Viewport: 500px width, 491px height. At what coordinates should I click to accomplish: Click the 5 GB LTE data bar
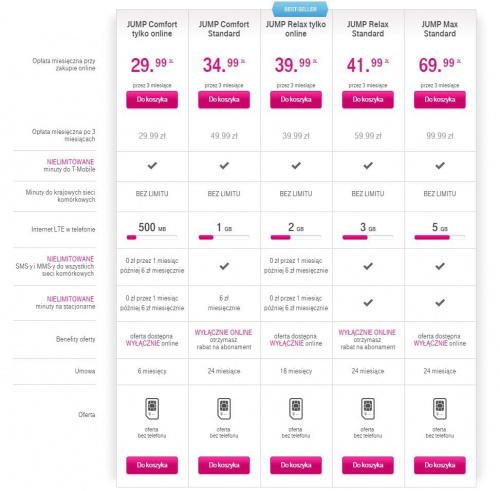[x=440, y=237]
